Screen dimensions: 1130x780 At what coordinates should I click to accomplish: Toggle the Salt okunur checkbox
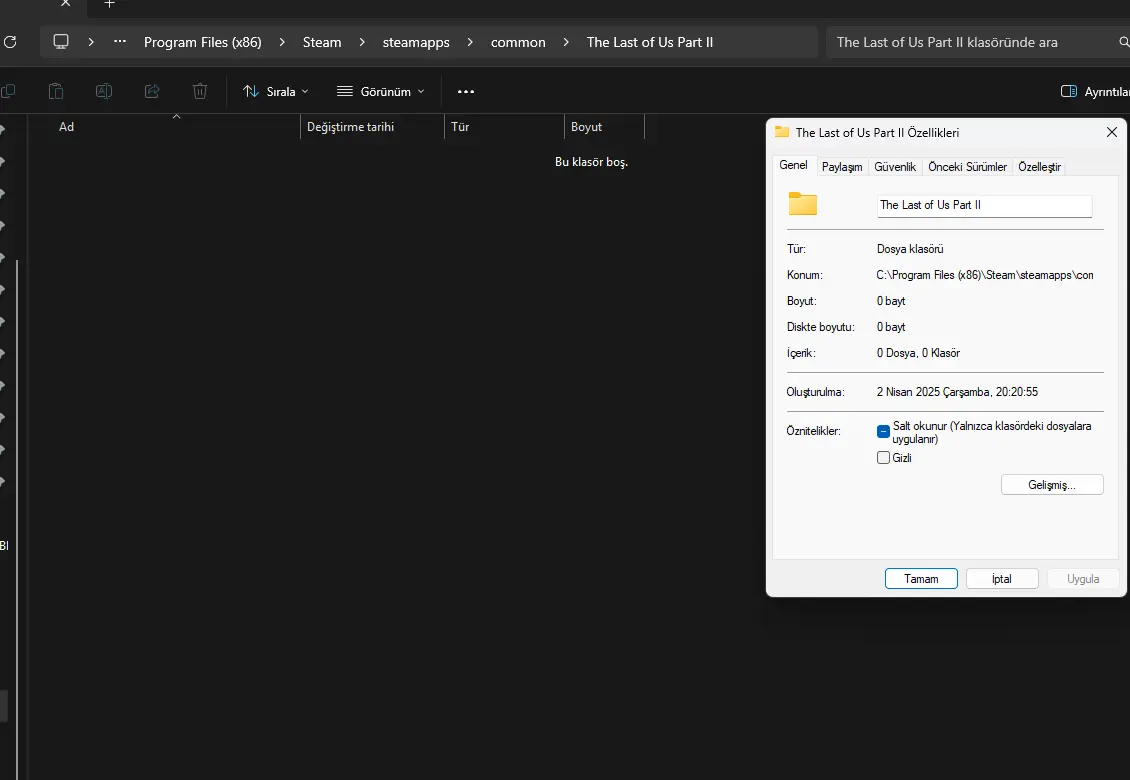(884, 432)
